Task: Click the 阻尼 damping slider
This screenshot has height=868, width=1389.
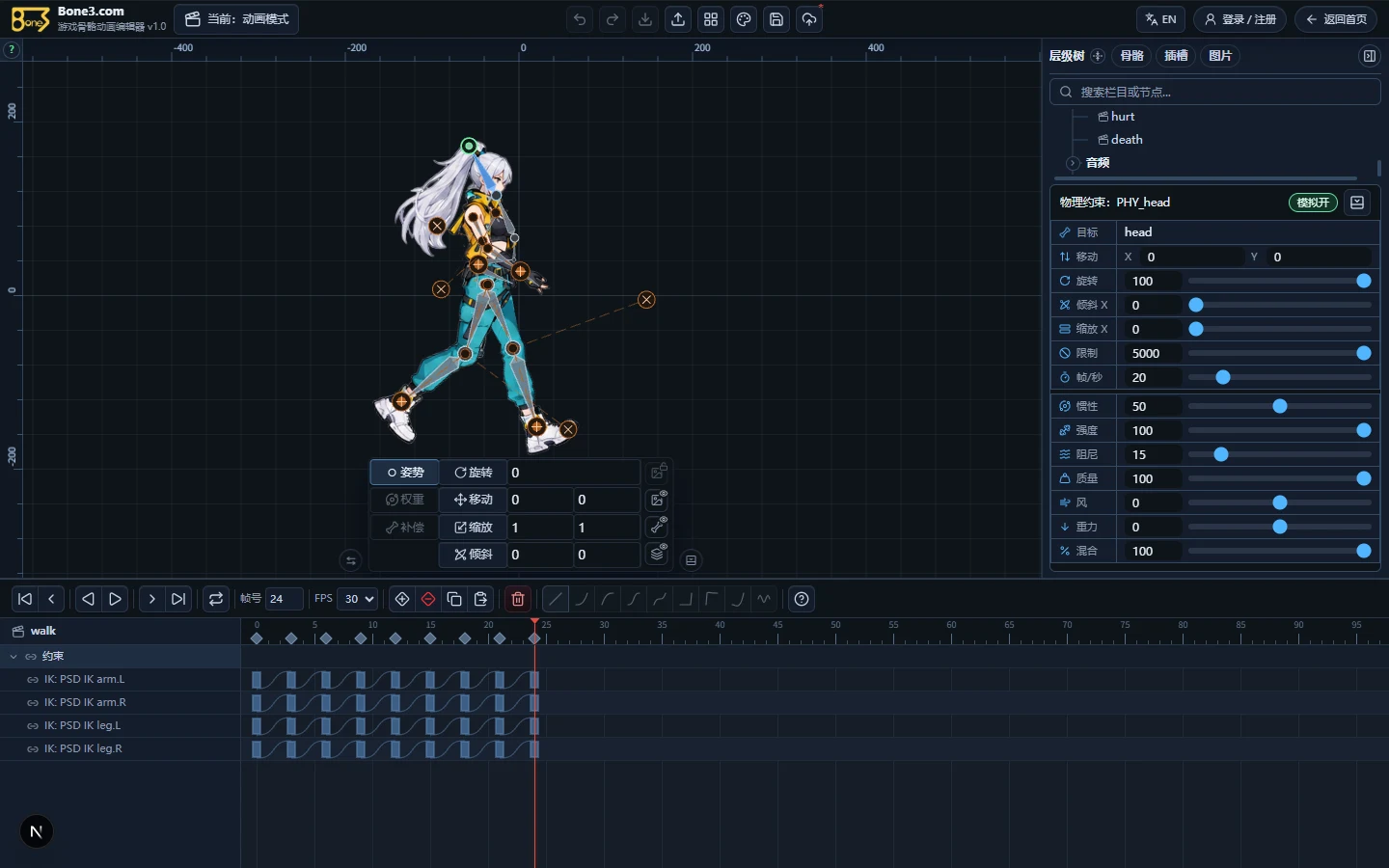Action: [1279, 454]
